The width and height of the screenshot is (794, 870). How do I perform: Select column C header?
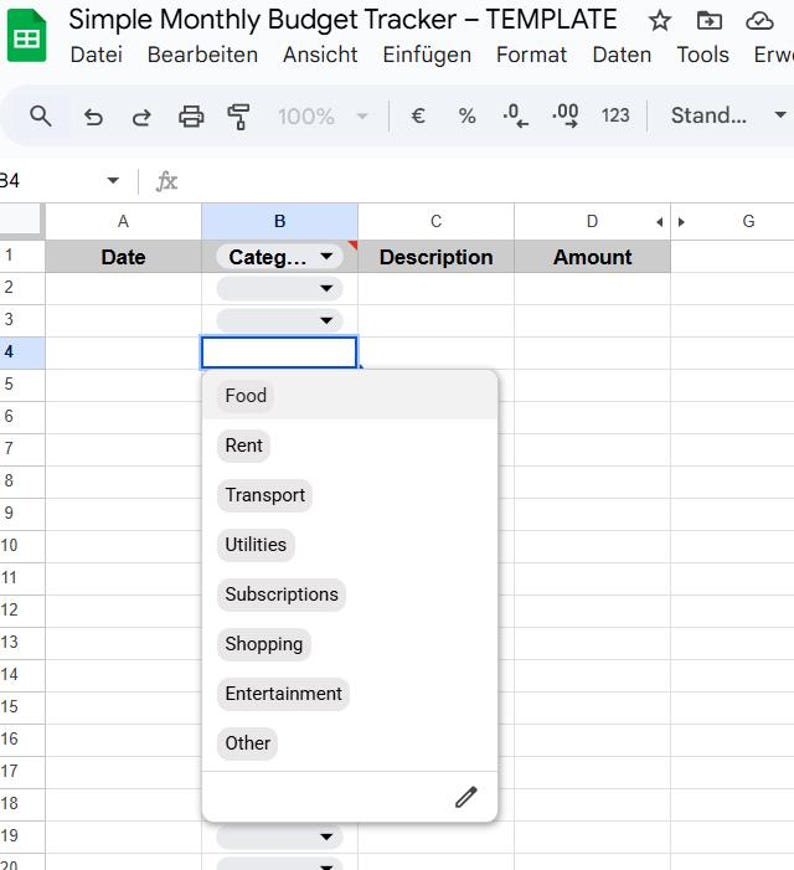(x=436, y=222)
